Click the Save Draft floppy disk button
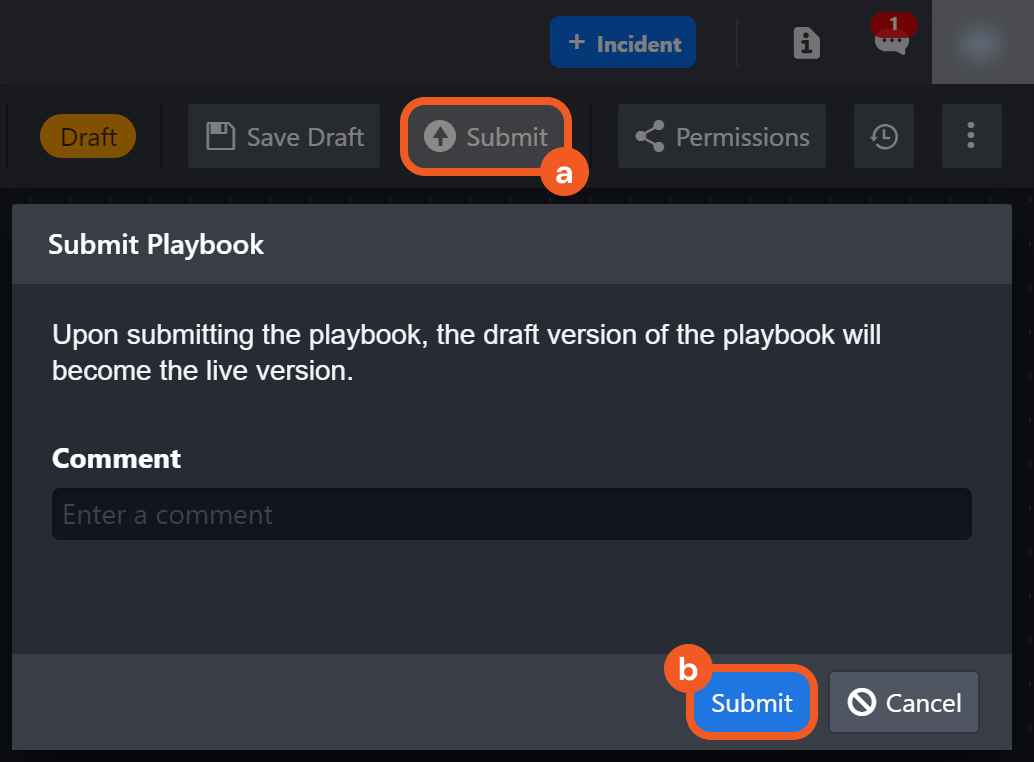Image resolution: width=1034 pixels, height=762 pixels. tap(284, 137)
